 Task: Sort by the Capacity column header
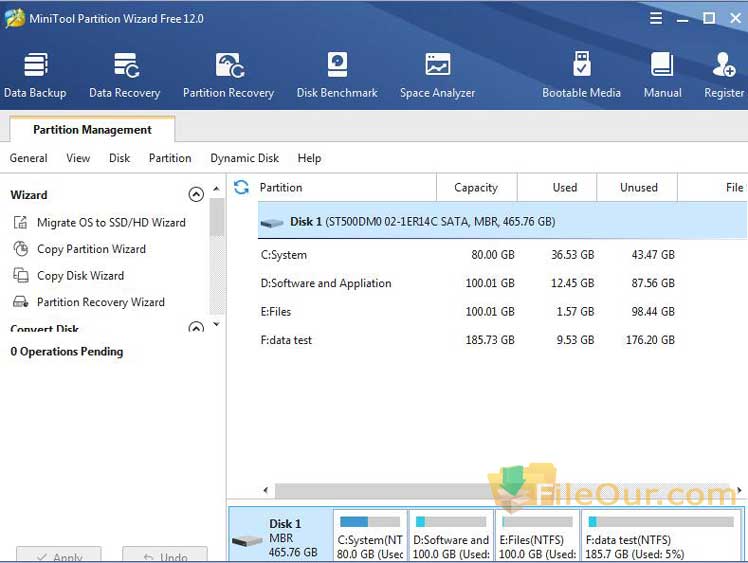click(476, 188)
